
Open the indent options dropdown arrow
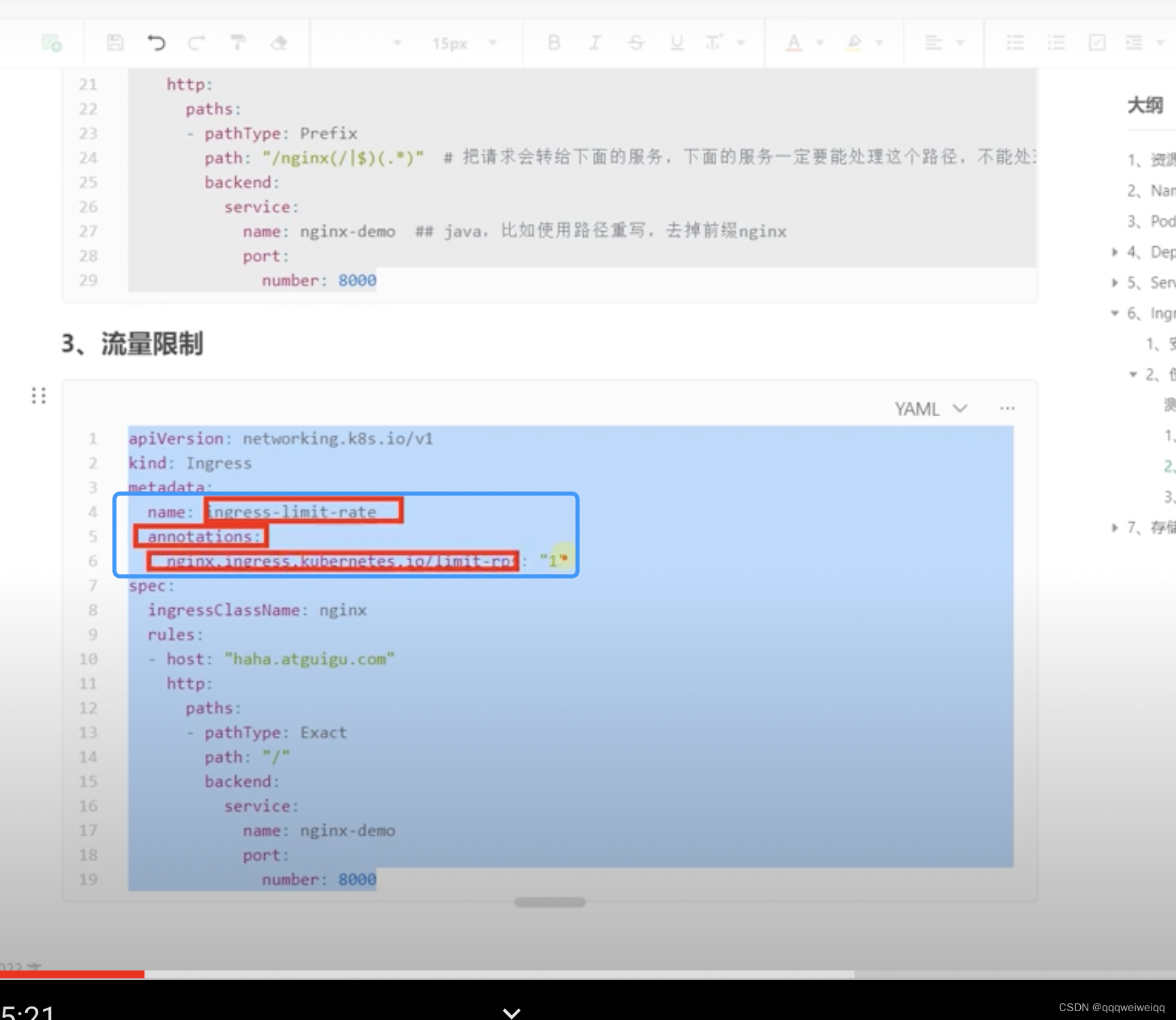1160,43
